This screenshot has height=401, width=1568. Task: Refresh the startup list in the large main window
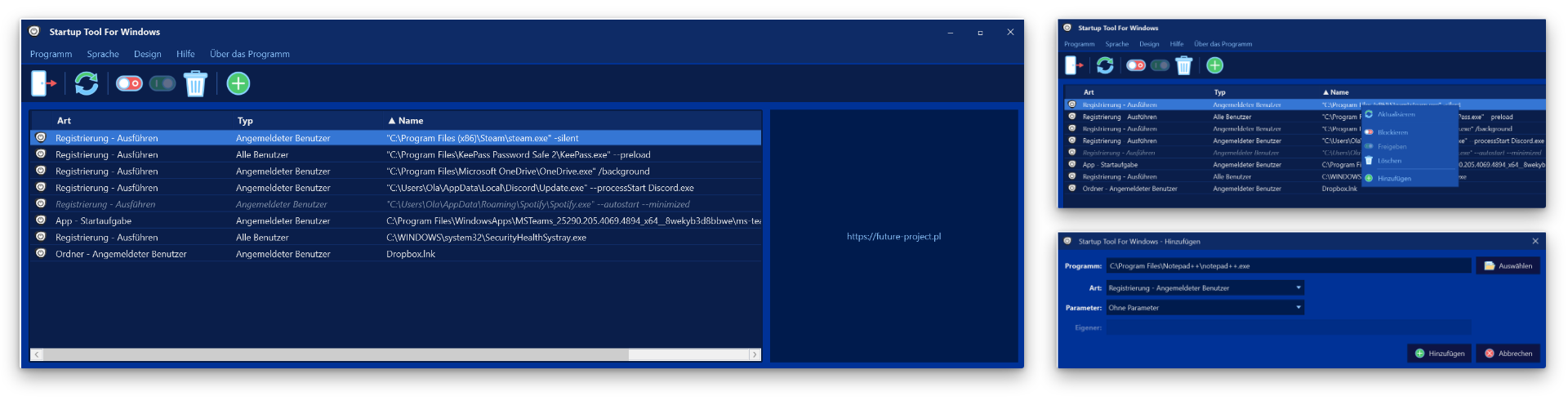click(x=87, y=83)
